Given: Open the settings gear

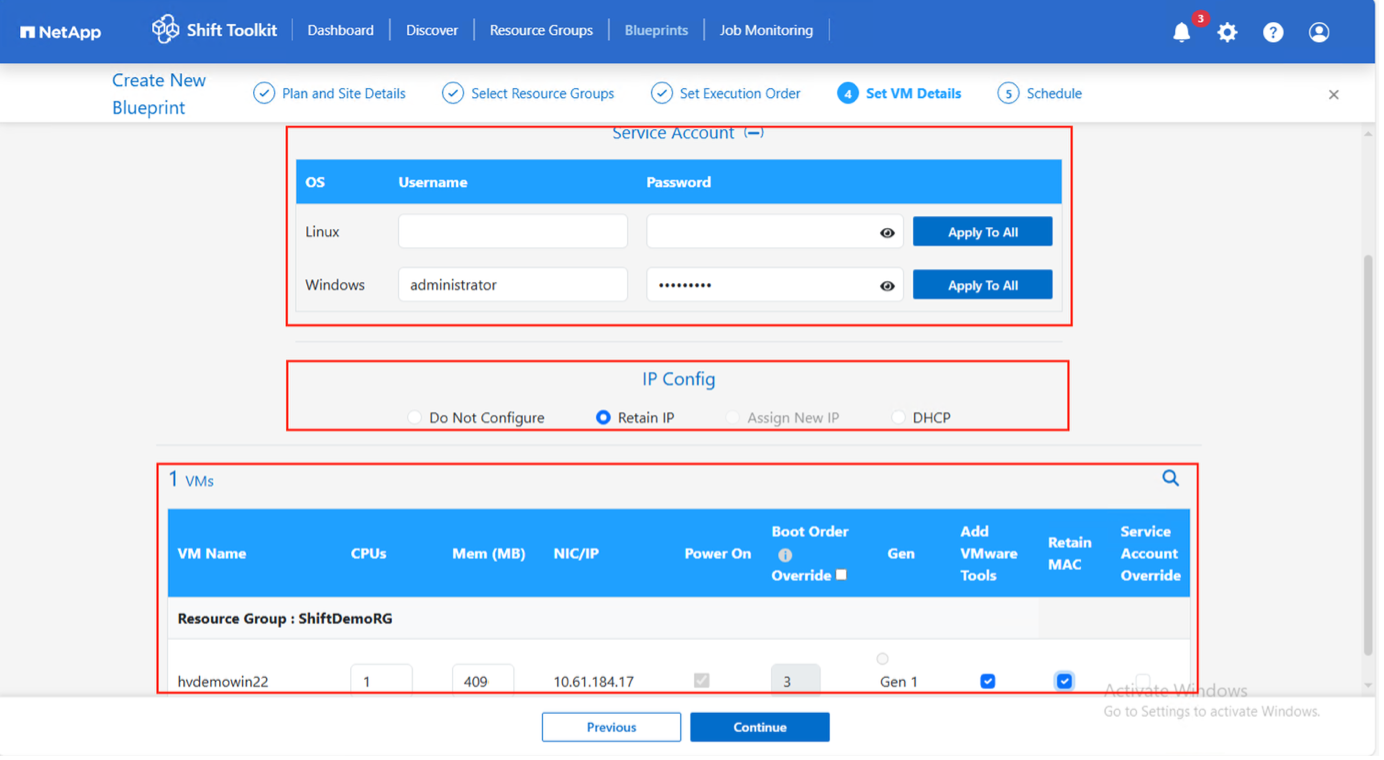Looking at the screenshot, I should point(1227,32).
